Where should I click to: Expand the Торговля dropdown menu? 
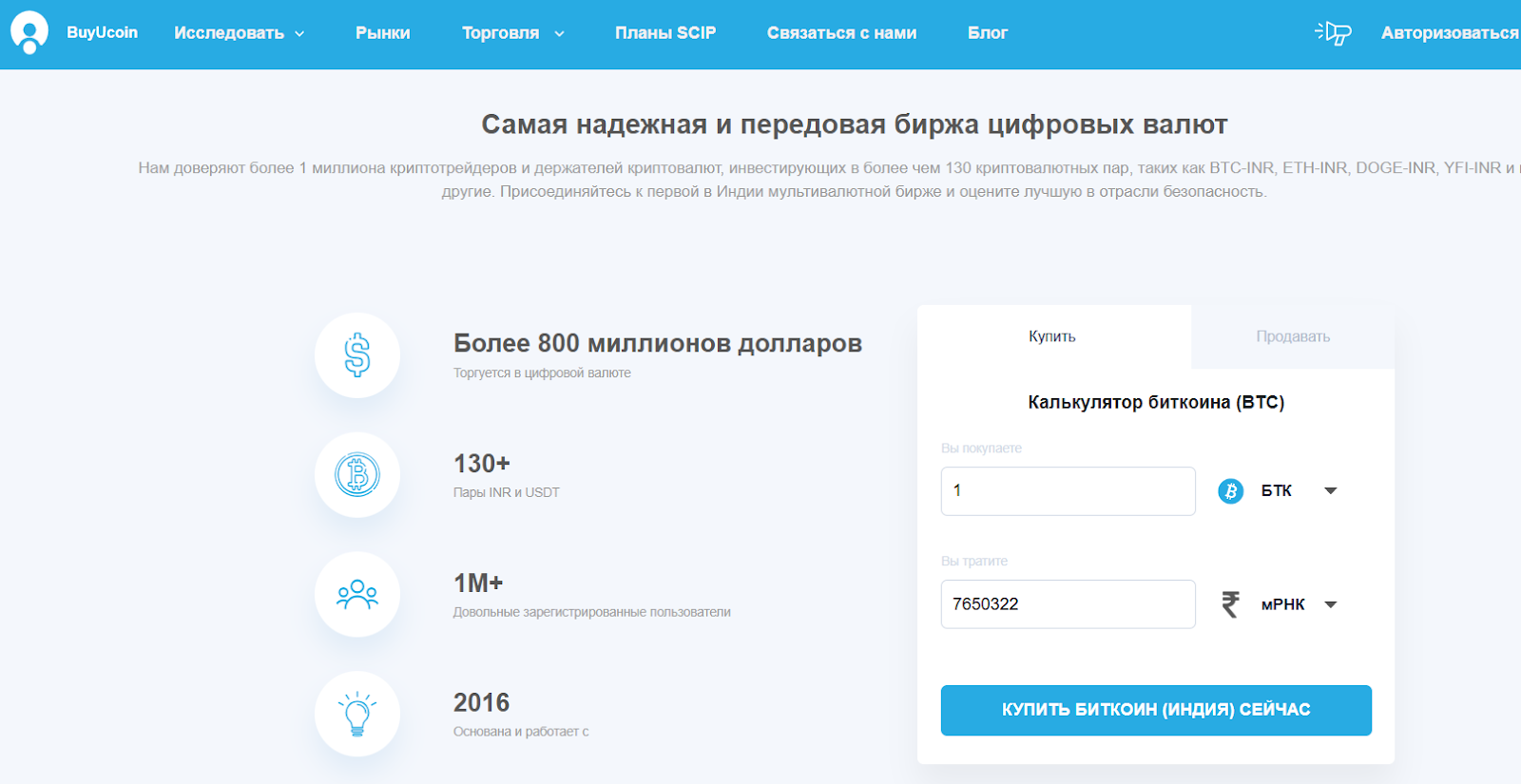[512, 33]
